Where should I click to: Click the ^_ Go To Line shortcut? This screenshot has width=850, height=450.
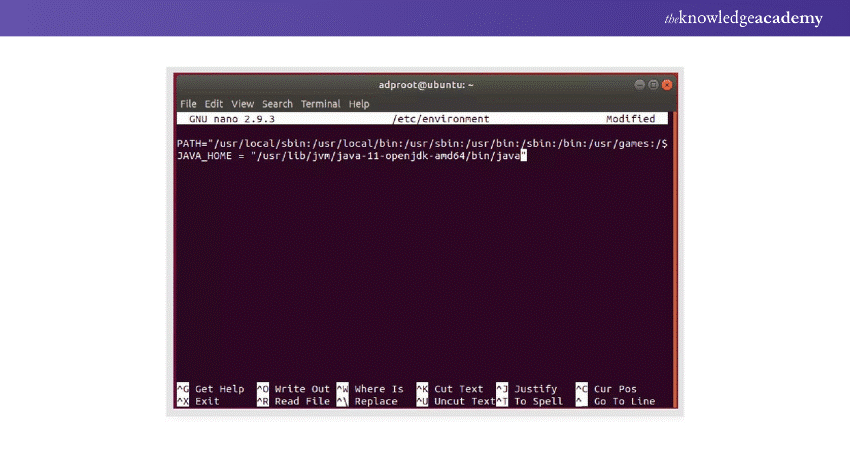(x=615, y=401)
